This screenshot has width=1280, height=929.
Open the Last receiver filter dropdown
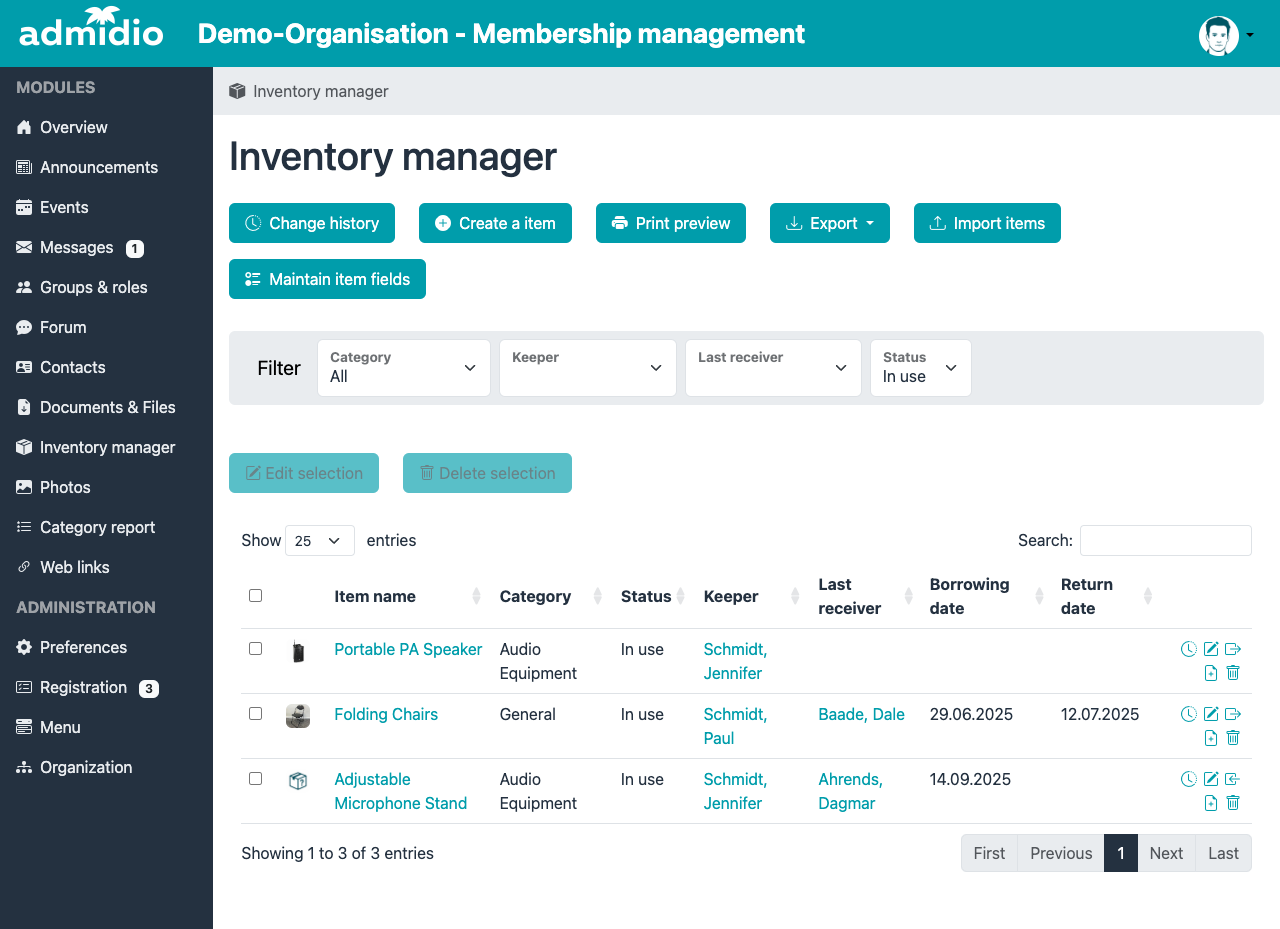[x=773, y=368]
